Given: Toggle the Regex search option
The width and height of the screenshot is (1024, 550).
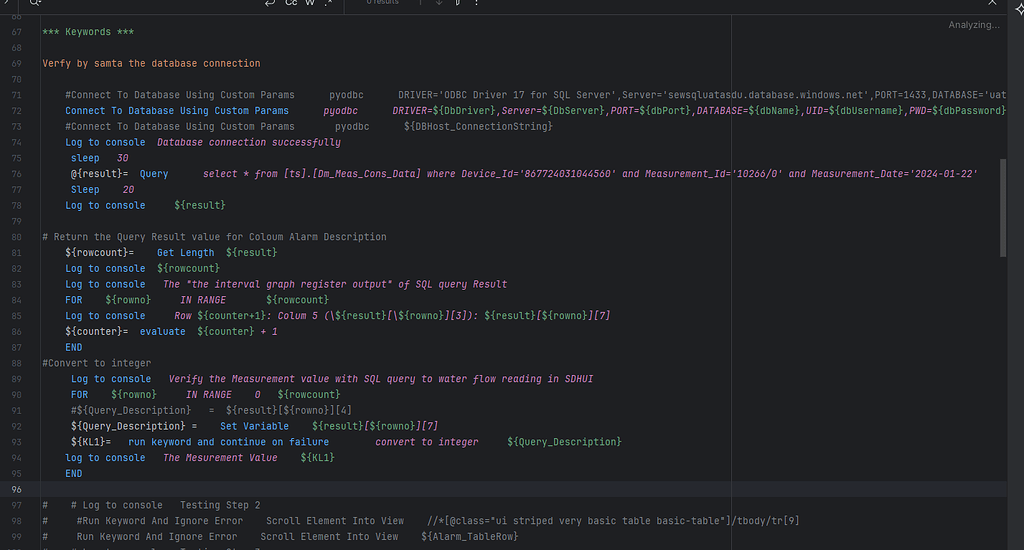Looking at the screenshot, I should 328,3.
